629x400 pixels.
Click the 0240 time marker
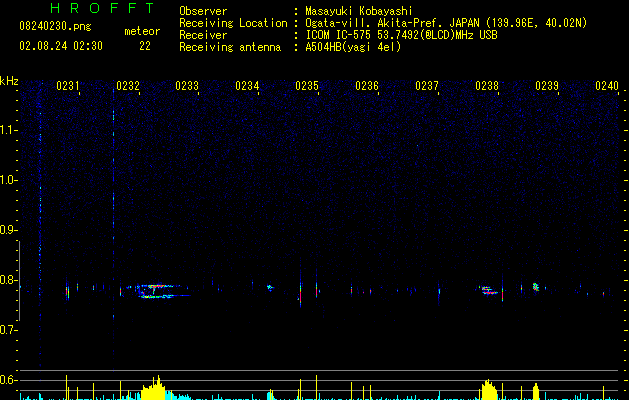tap(607, 86)
